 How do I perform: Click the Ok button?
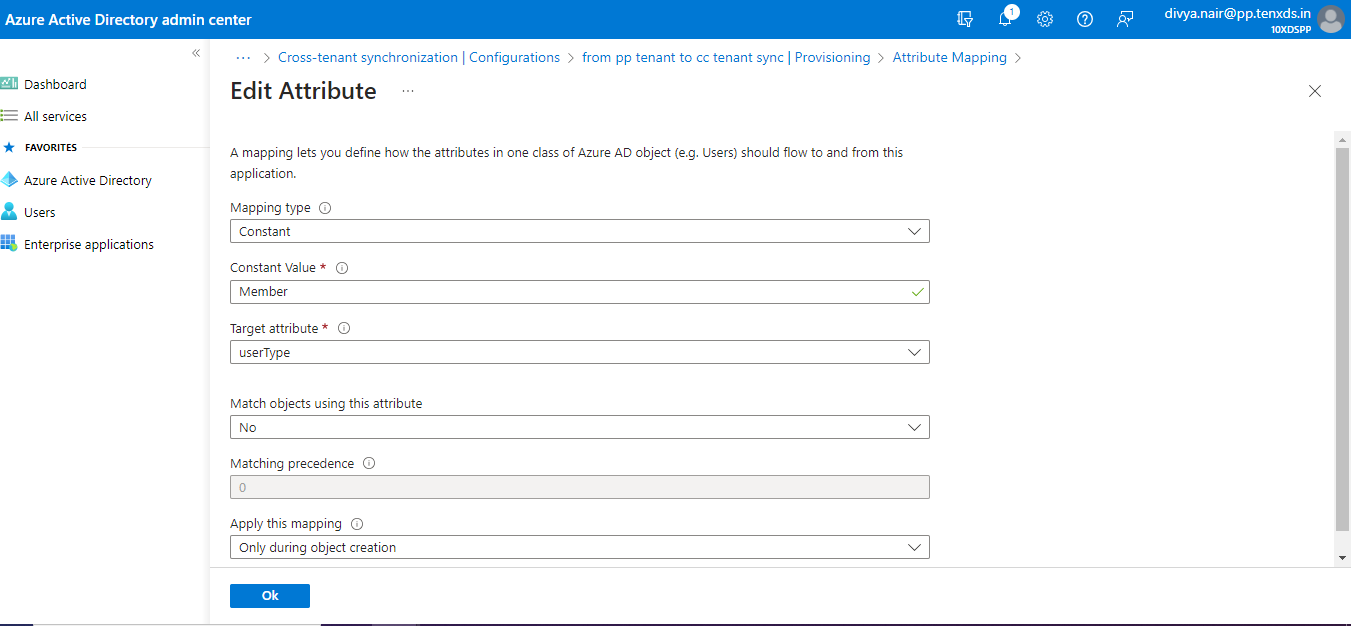[x=269, y=595]
